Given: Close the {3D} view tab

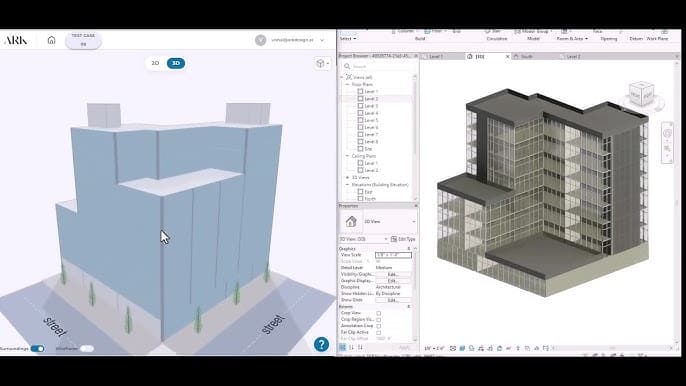Looking at the screenshot, I should click(x=508, y=56).
